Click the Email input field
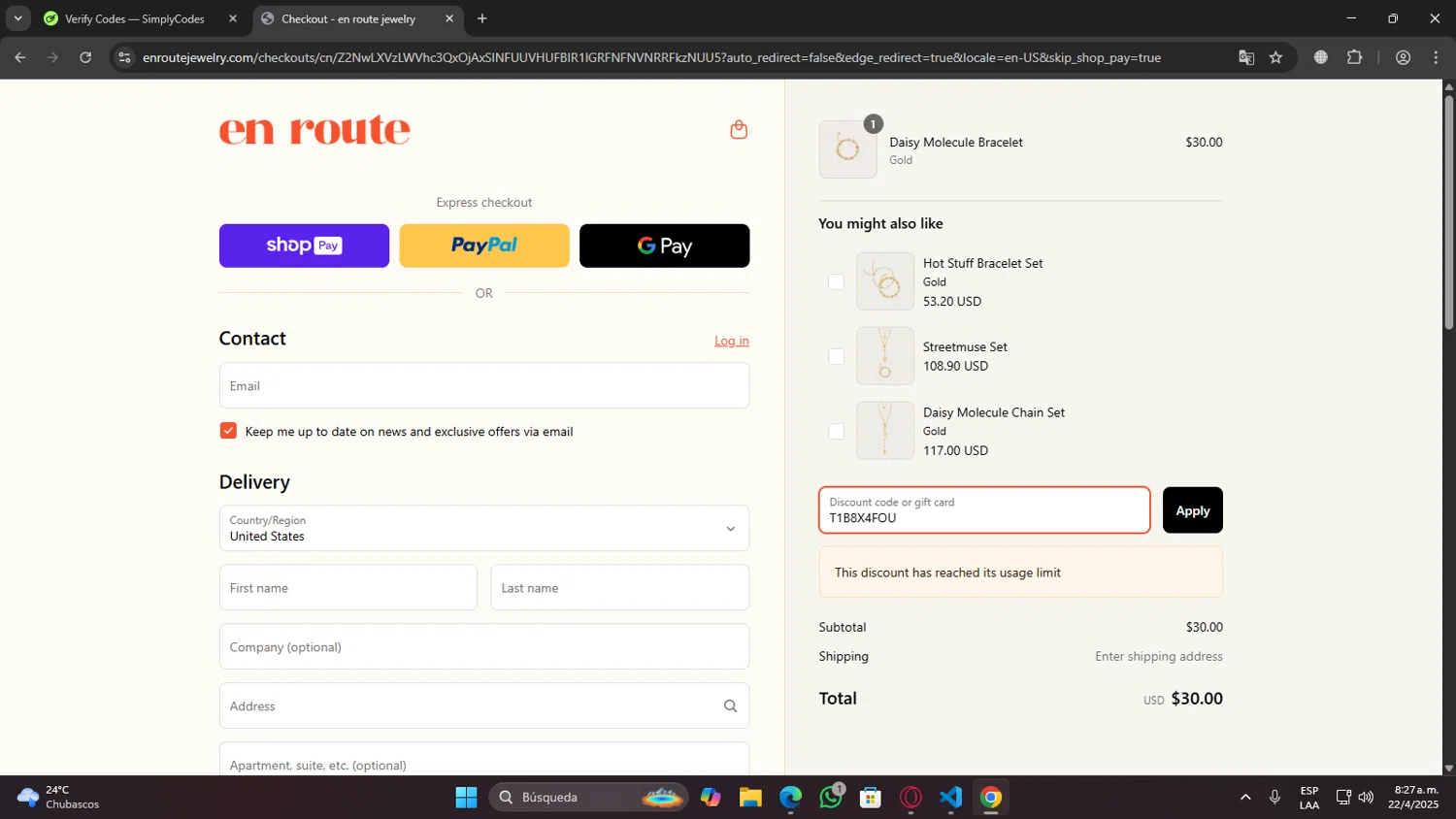Screen dimensions: 1456x819 [x=484, y=386]
